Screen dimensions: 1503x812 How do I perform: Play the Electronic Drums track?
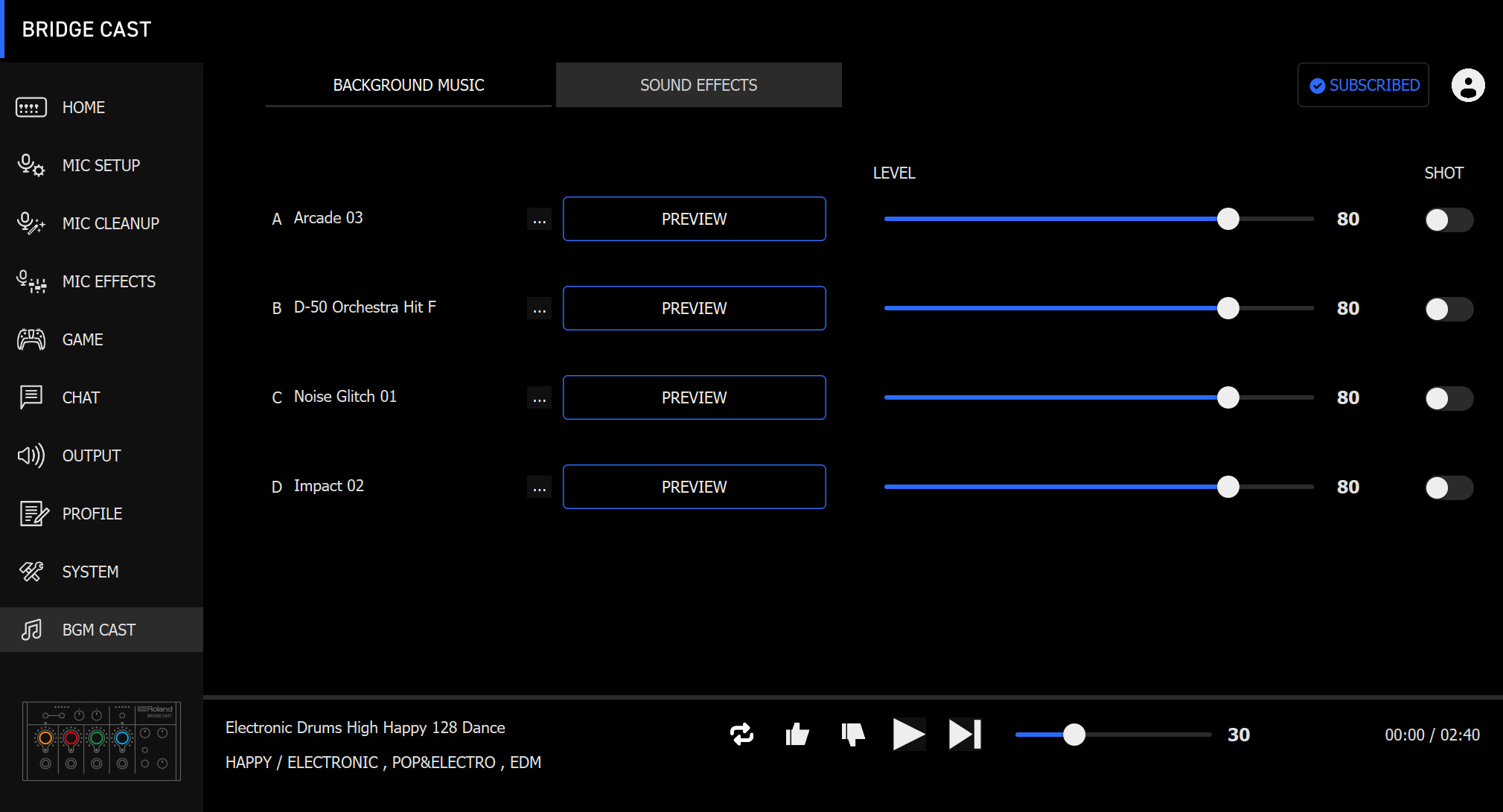click(909, 735)
